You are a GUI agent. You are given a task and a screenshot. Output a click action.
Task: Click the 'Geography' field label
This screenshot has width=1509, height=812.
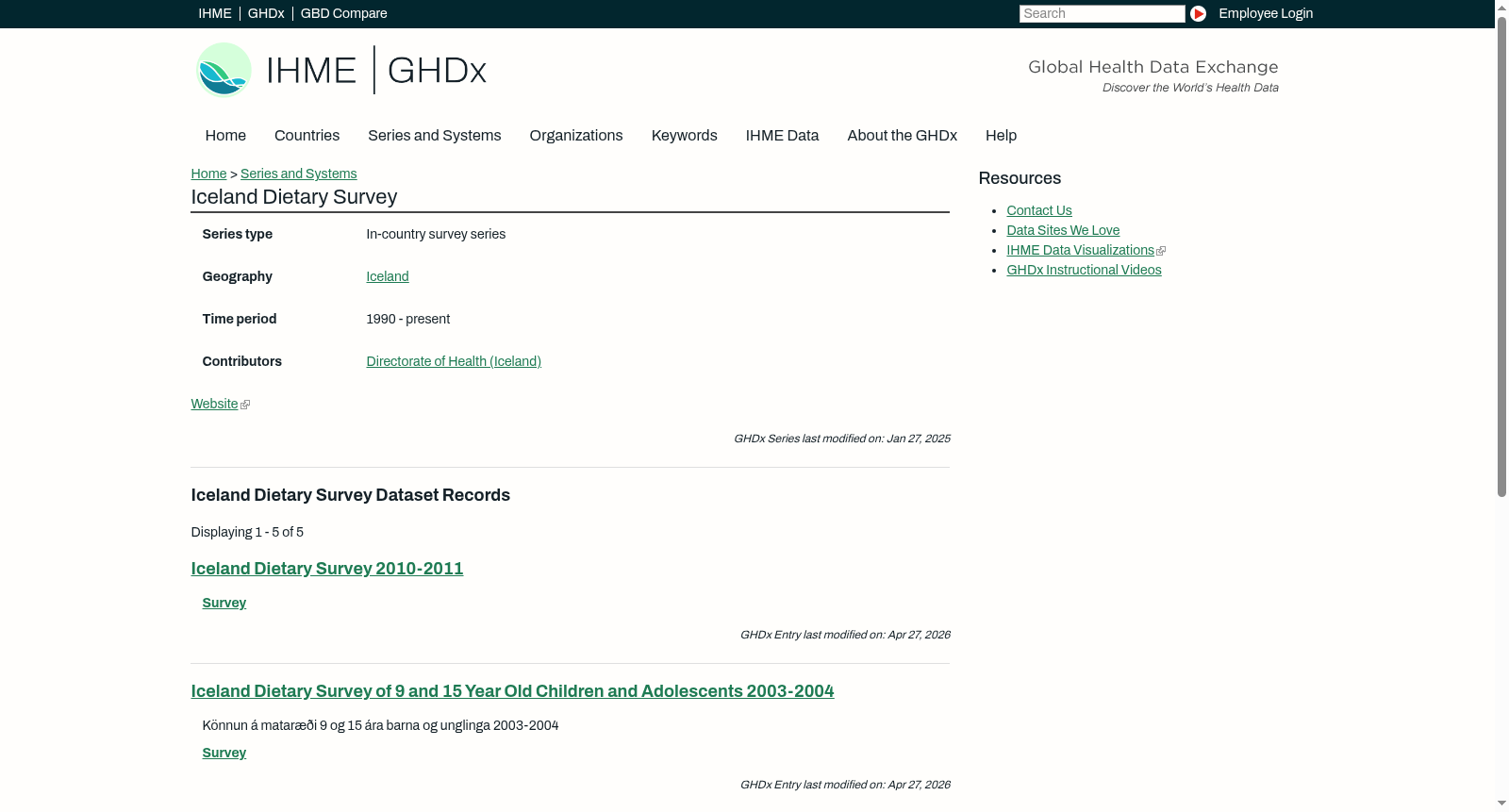pyautogui.click(x=238, y=276)
